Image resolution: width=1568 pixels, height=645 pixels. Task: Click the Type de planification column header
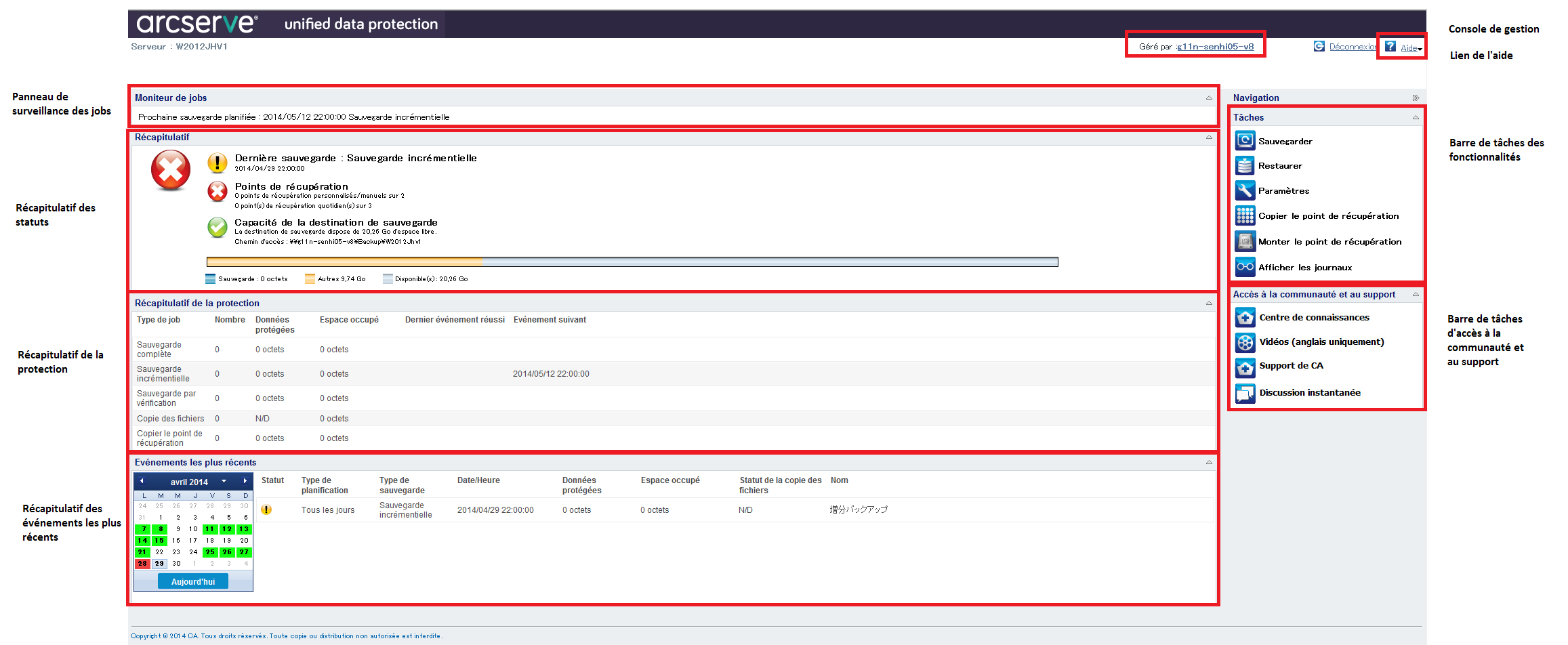pos(325,485)
